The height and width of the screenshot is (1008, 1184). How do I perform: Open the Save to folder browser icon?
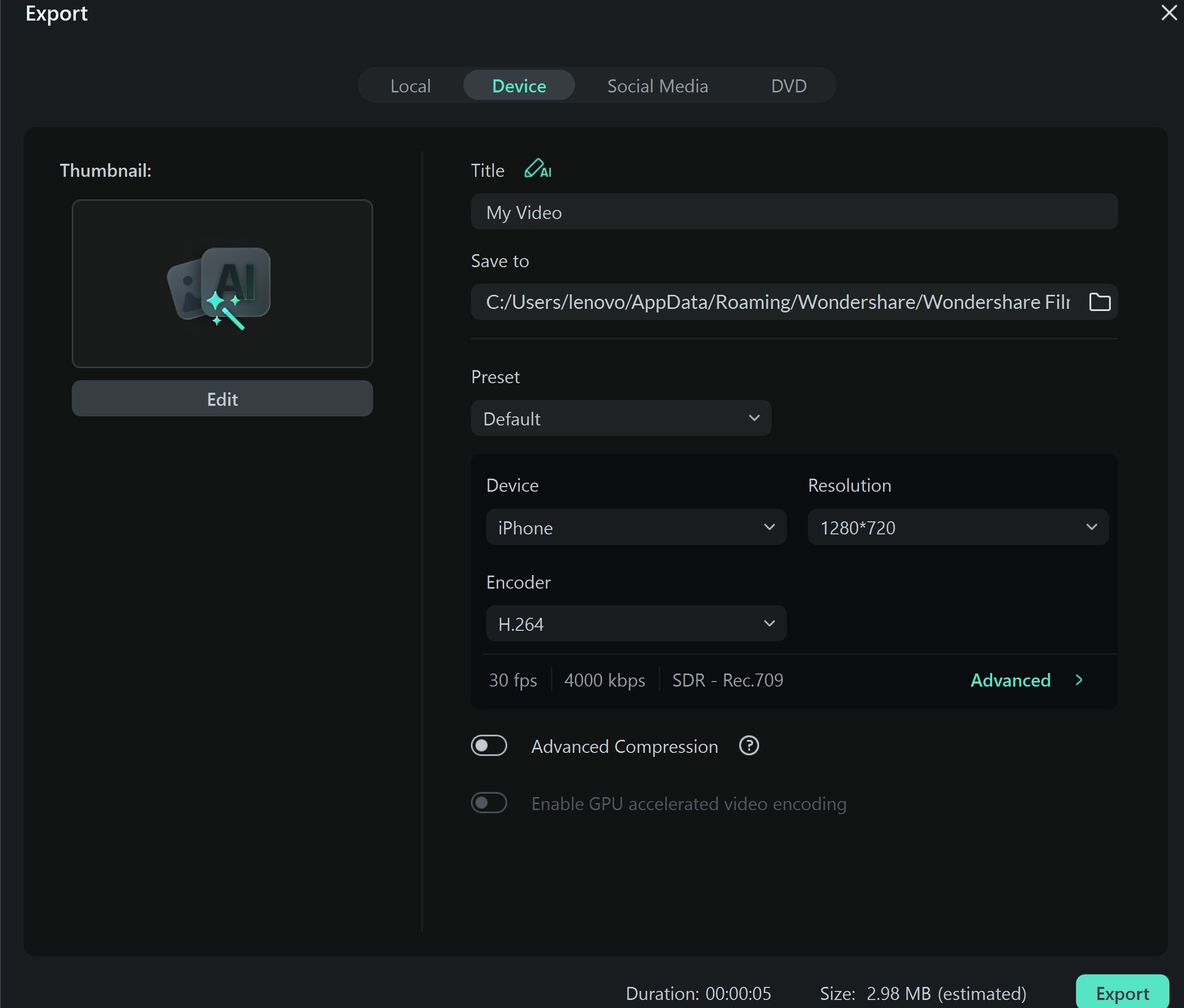pos(1100,302)
